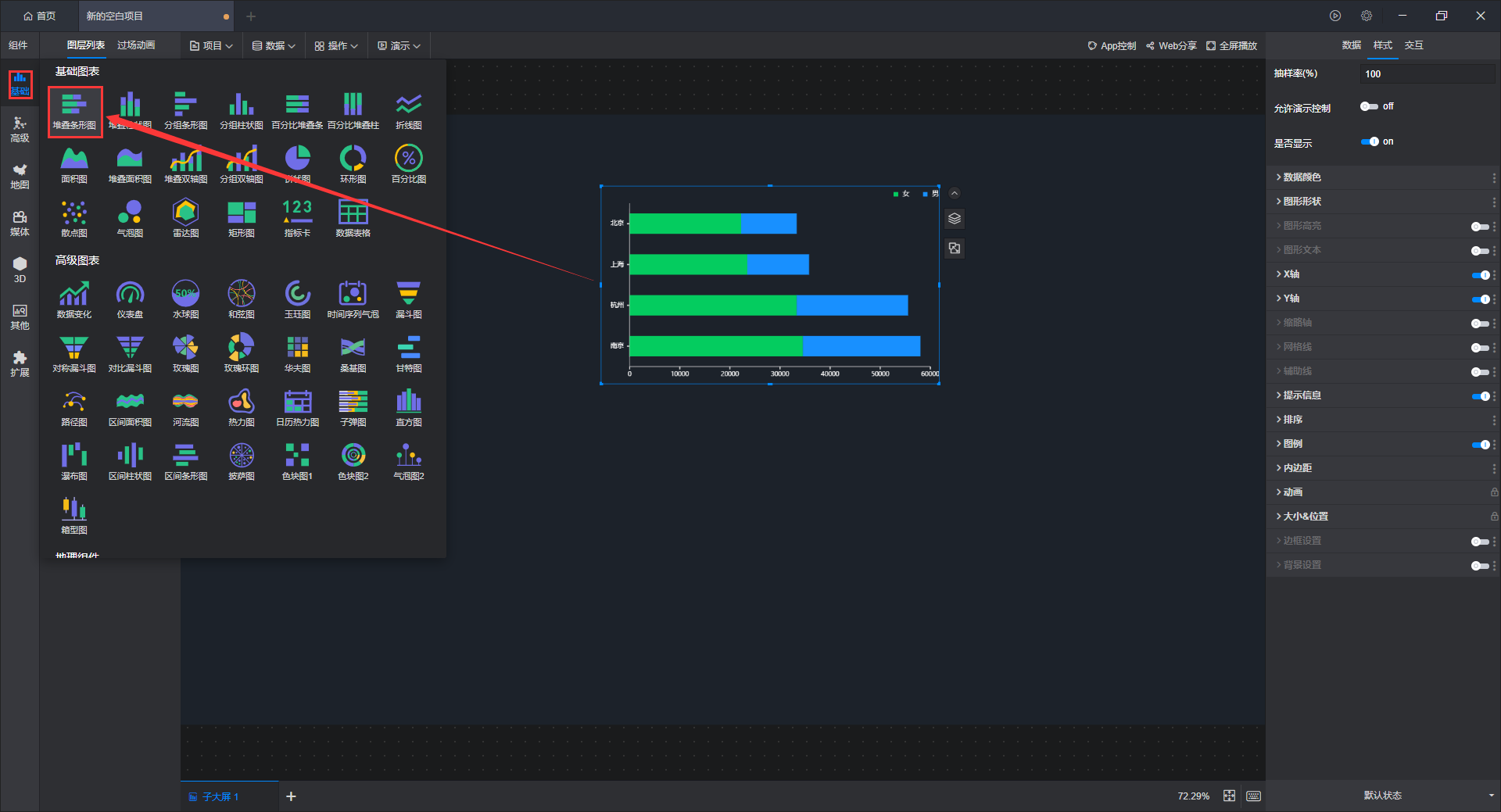
Task: Enable the 图形文本 switch
Action: point(1479,251)
